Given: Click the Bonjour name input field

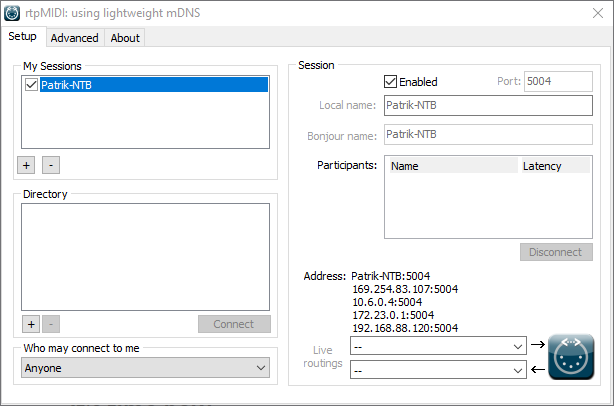Looking at the screenshot, I should point(488,135).
